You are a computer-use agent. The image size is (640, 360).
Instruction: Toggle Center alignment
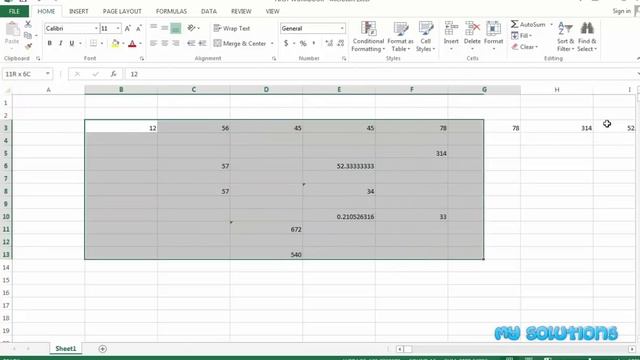pyautogui.click(x=164, y=43)
